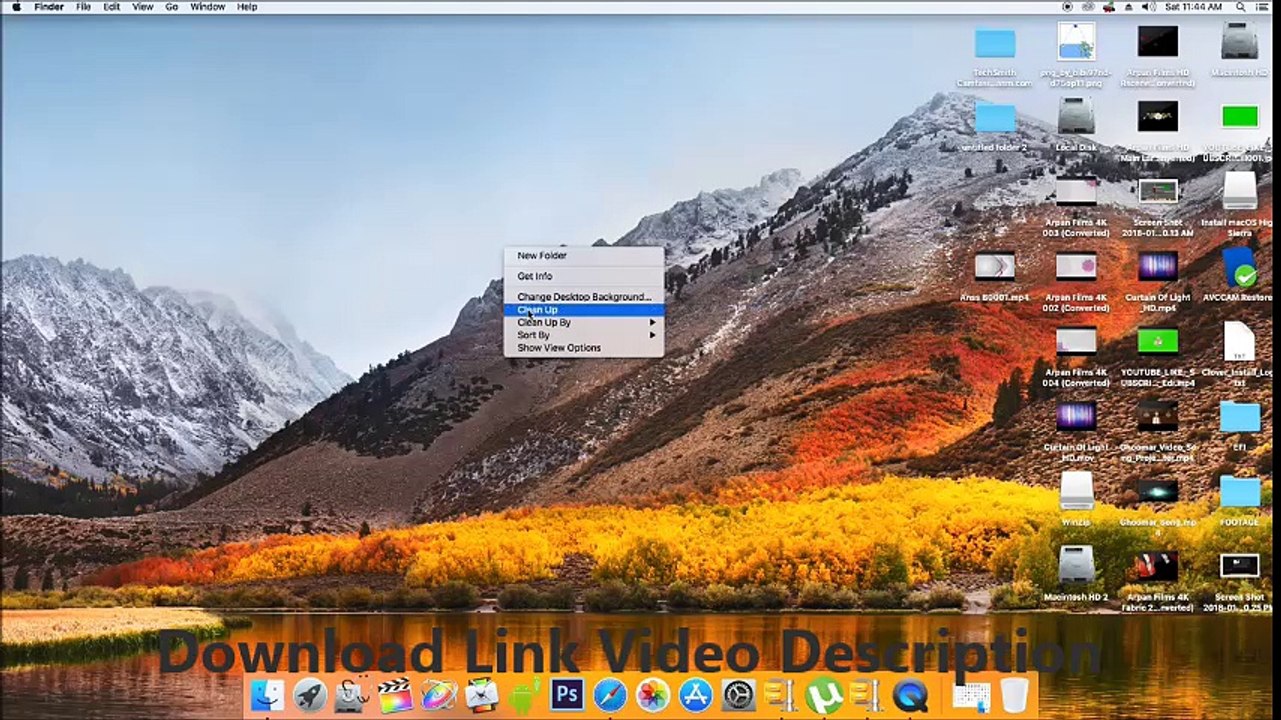Viewport: 1281px width, 720px height.
Task: Select Curtain Of Light _HD.mov thumbnail
Action: tap(1076, 416)
